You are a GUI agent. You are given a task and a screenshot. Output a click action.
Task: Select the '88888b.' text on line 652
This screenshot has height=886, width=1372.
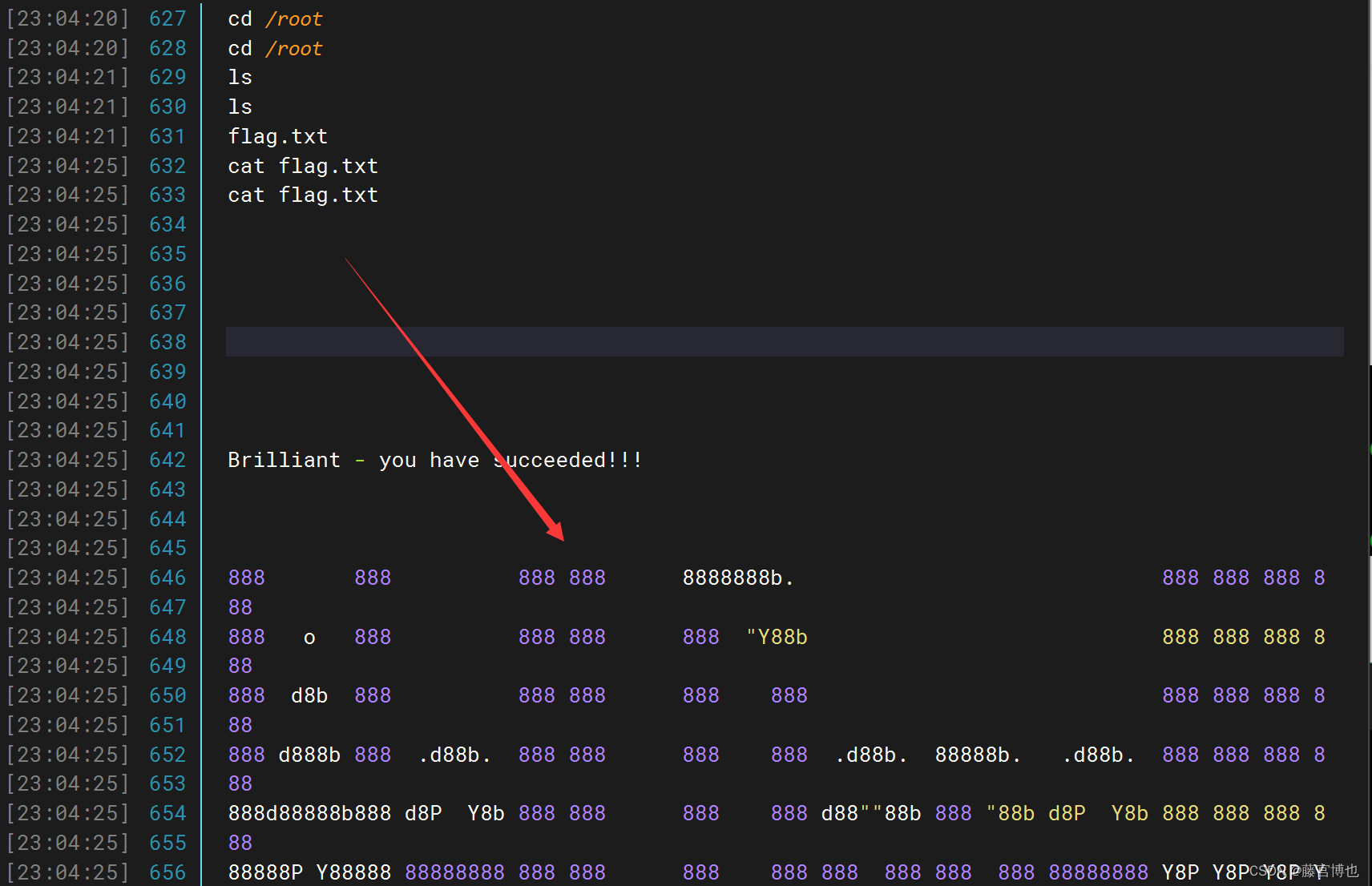[978, 755]
